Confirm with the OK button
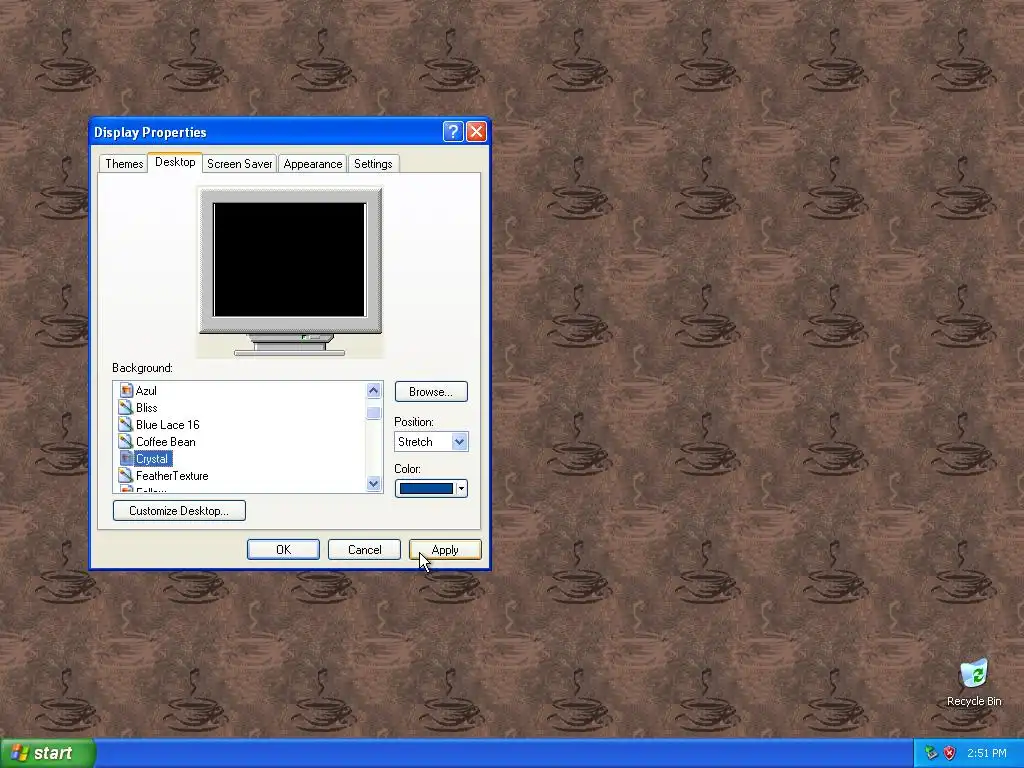Viewport: 1024px width, 768px height. pyautogui.click(x=283, y=550)
